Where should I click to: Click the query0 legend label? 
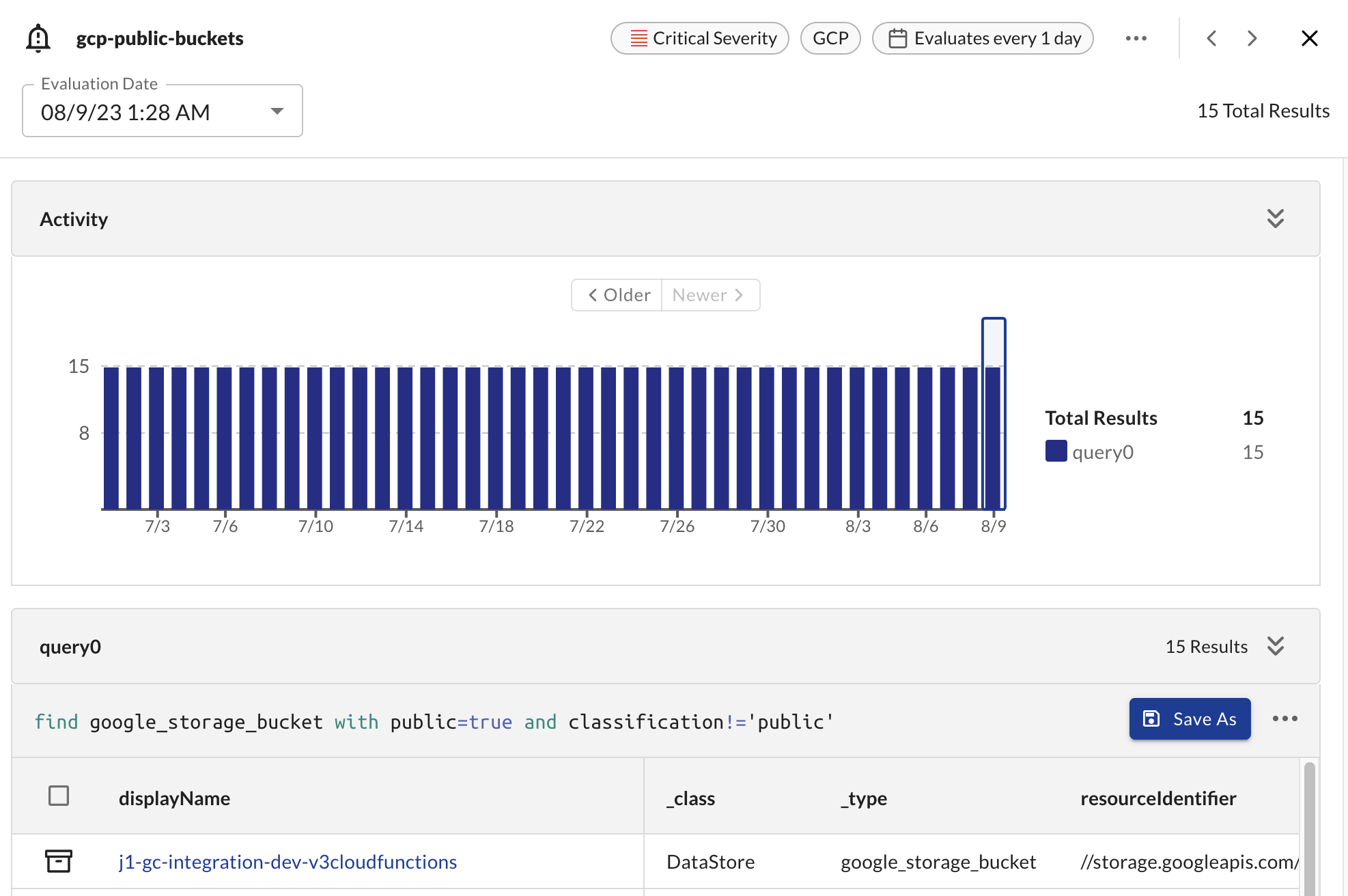click(x=1103, y=452)
